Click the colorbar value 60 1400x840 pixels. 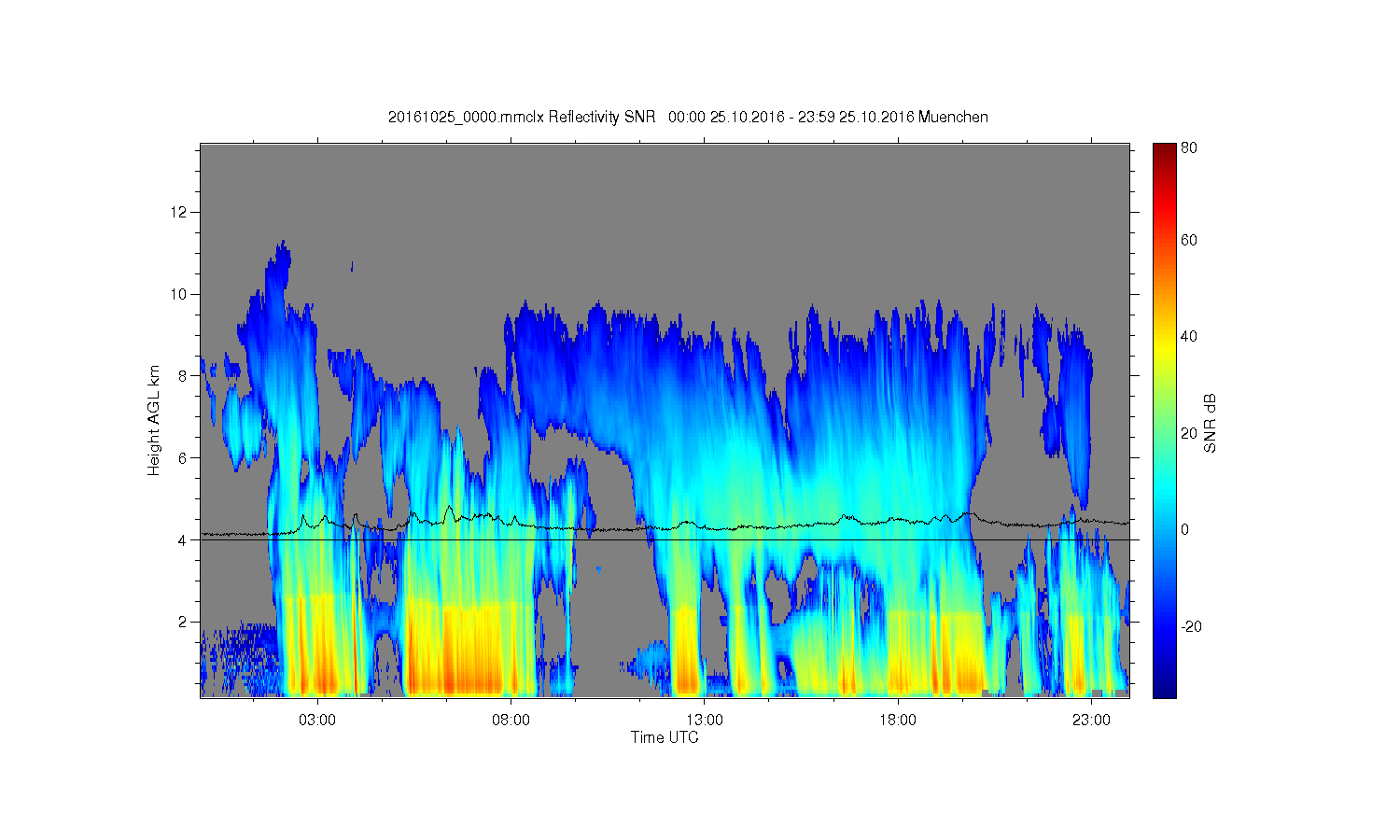(x=1189, y=240)
